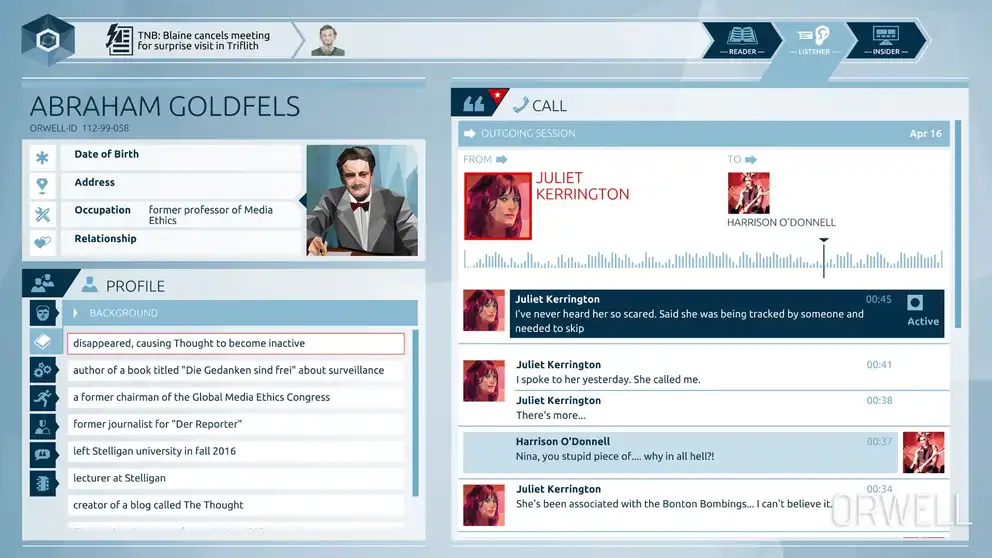Open the speech bubble category icon
The height and width of the screenshot is (558, 992).
click(43, 454)
